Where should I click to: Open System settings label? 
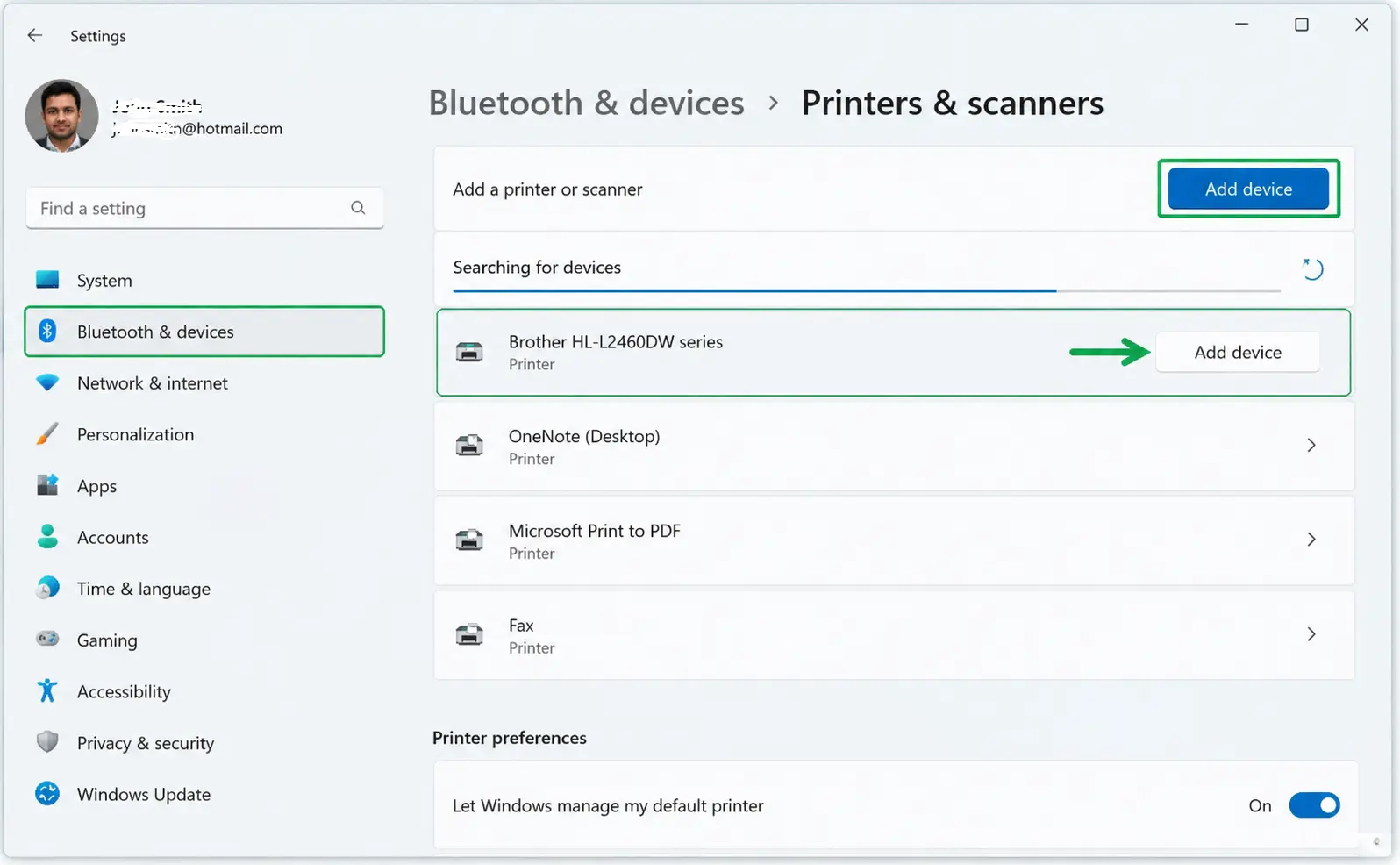104,281
